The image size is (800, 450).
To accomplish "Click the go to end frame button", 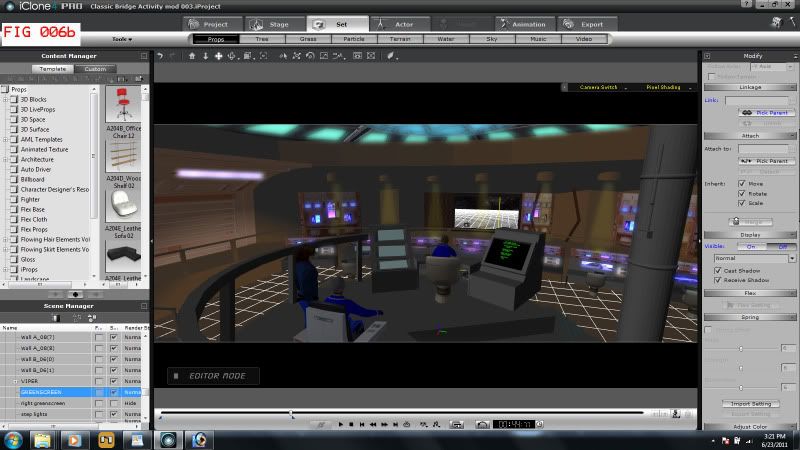I will coord(395,424).
